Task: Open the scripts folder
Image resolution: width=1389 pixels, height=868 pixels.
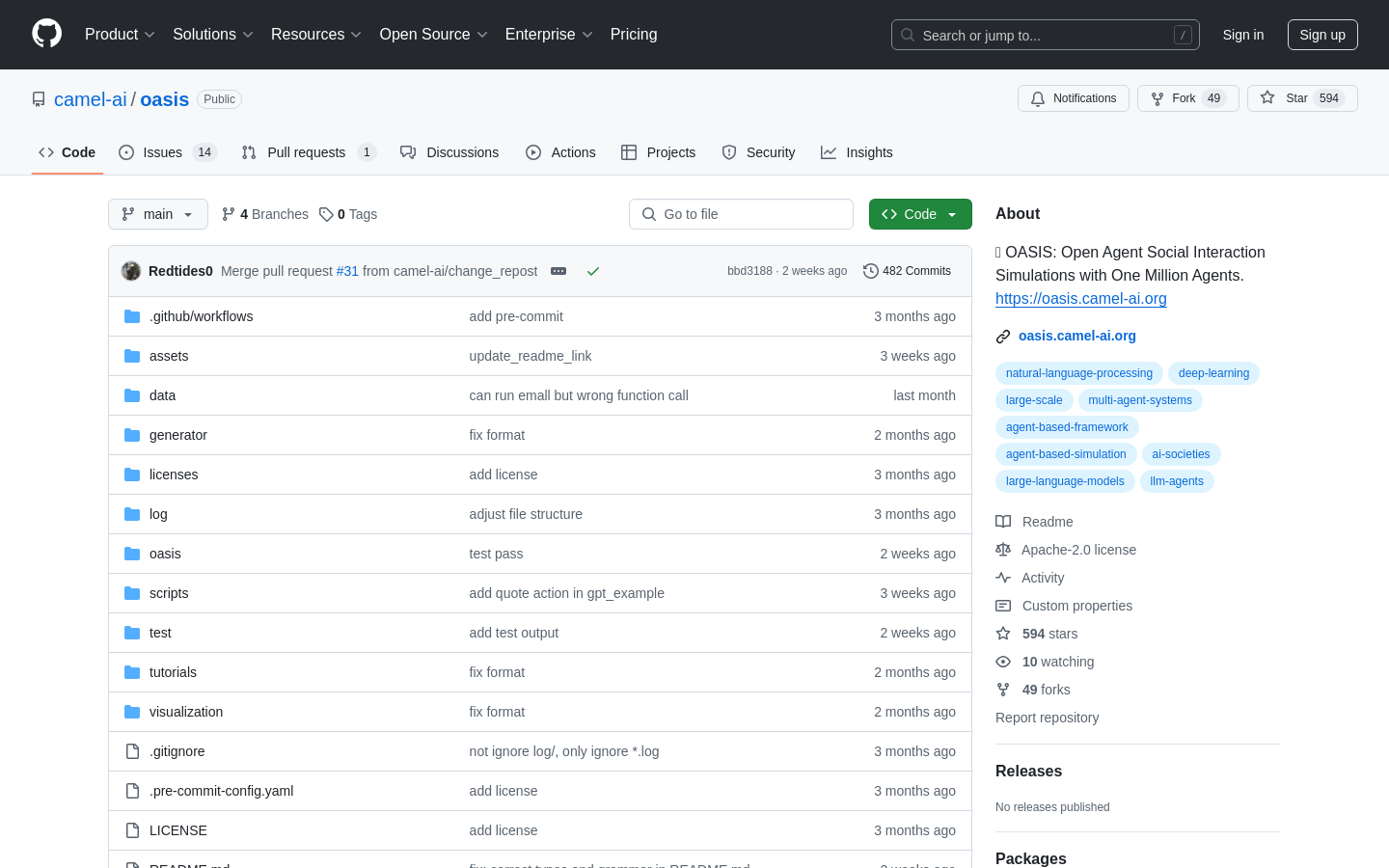Action: (169, 593)
